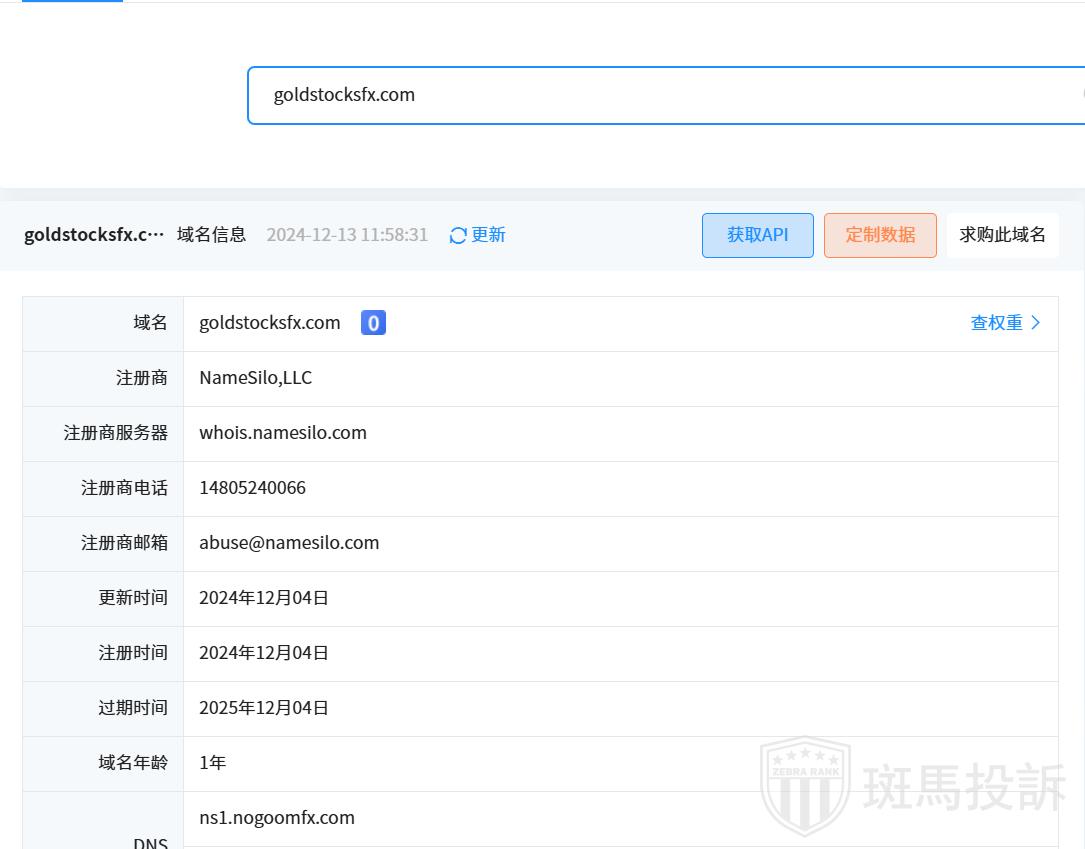
Task: Focus the domain search input field
Action: pyautogui.click(x=660, y=95)
